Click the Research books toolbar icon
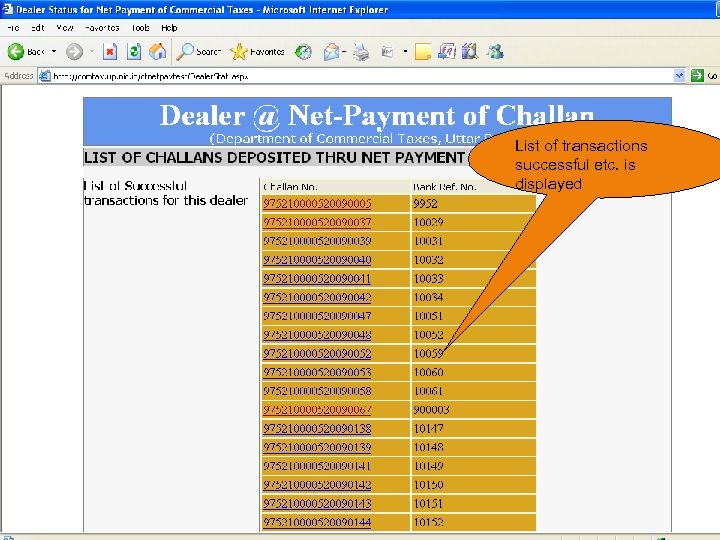The height and width of the screenshot is (540, 720). [x=469, y=51]
